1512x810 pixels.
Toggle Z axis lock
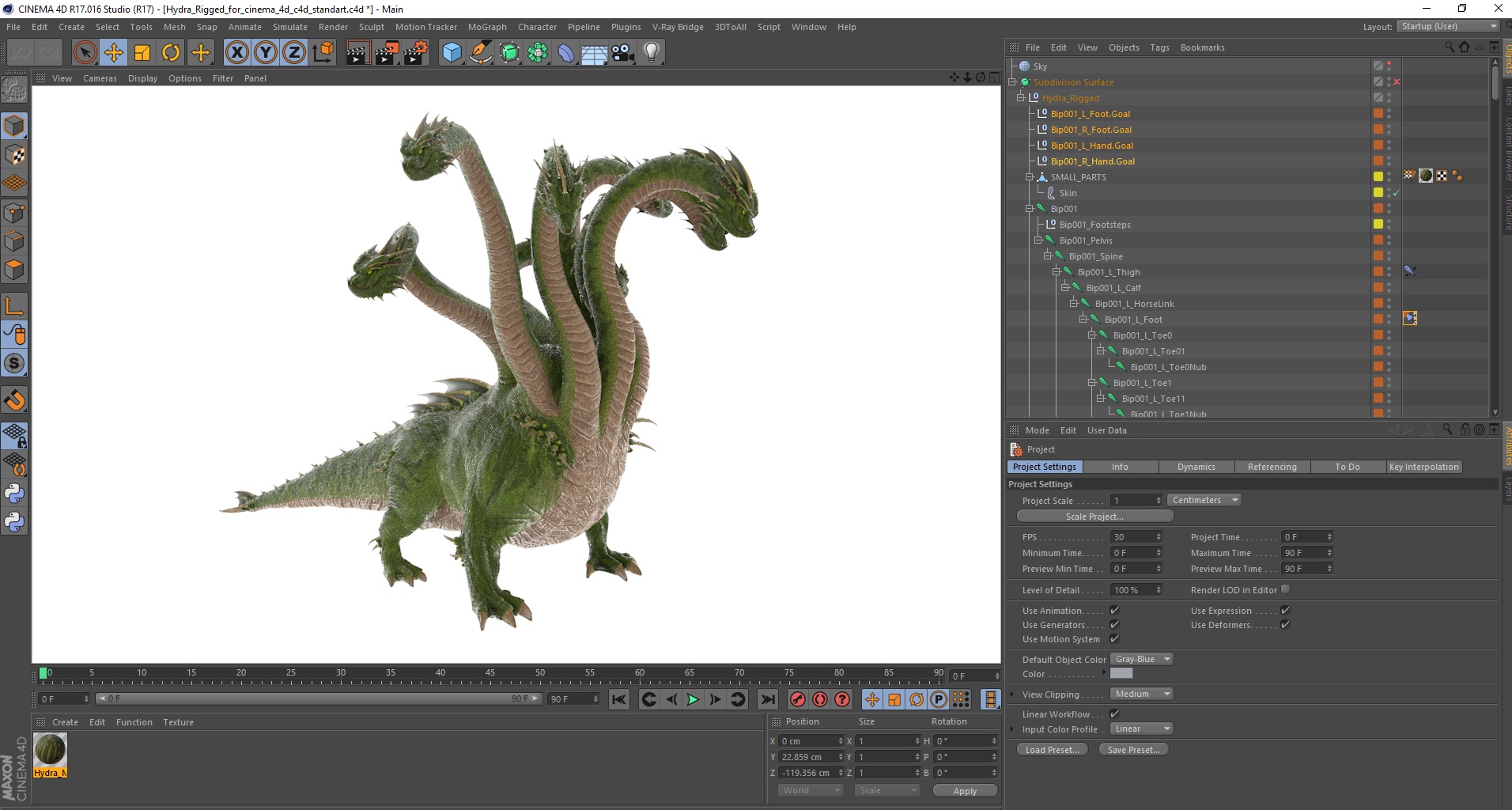coord(293,53)
